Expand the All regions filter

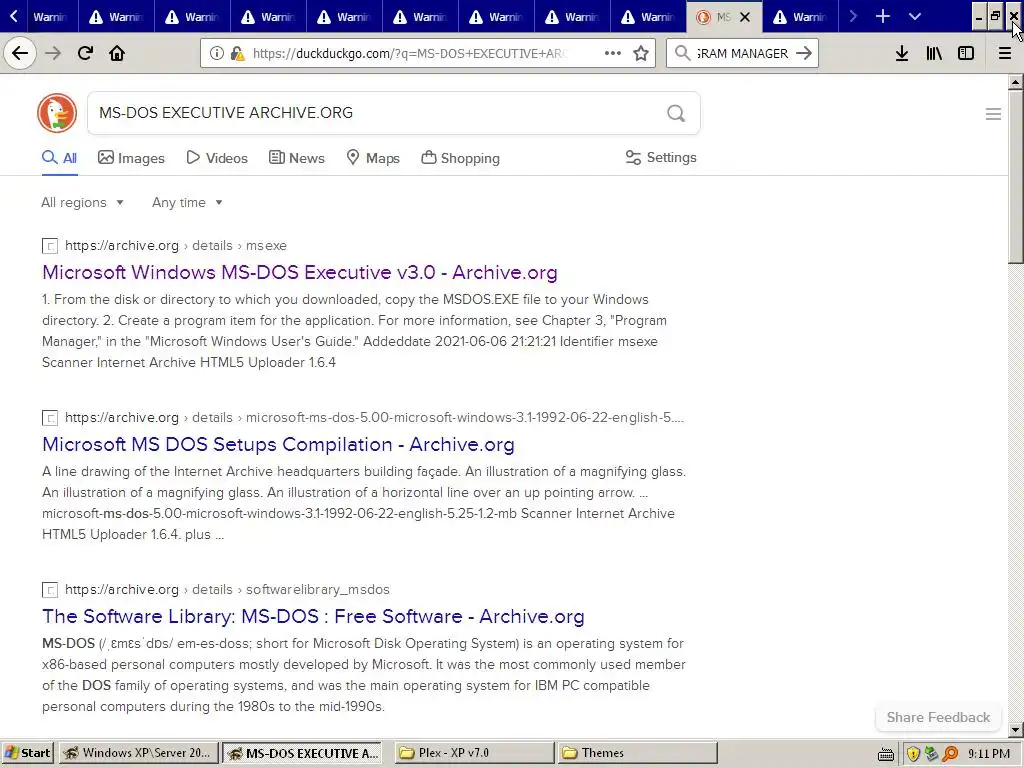tap(82, 202)
